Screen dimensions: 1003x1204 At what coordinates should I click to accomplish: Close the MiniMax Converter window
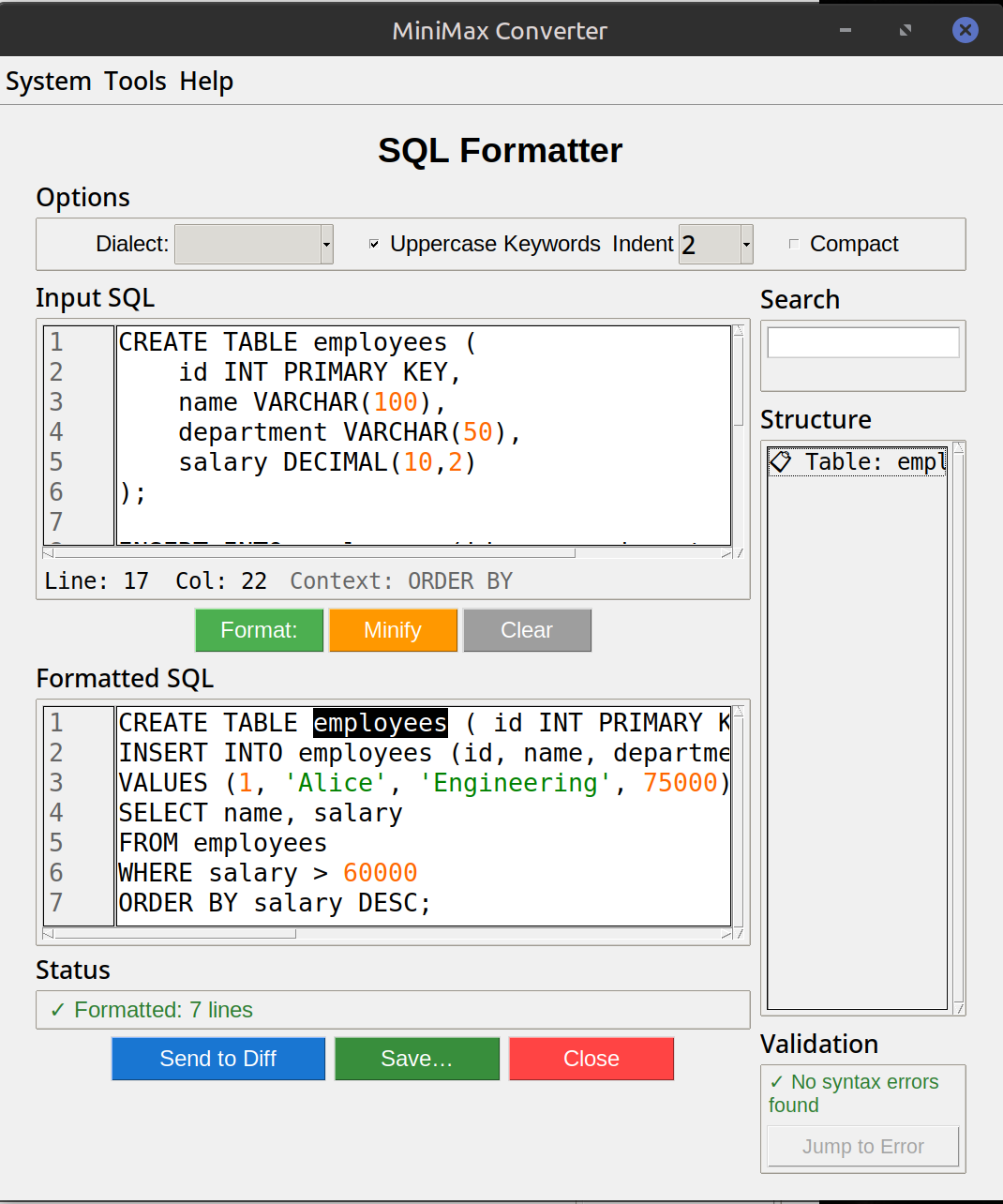pyautogui.click(x=965, y=30)
